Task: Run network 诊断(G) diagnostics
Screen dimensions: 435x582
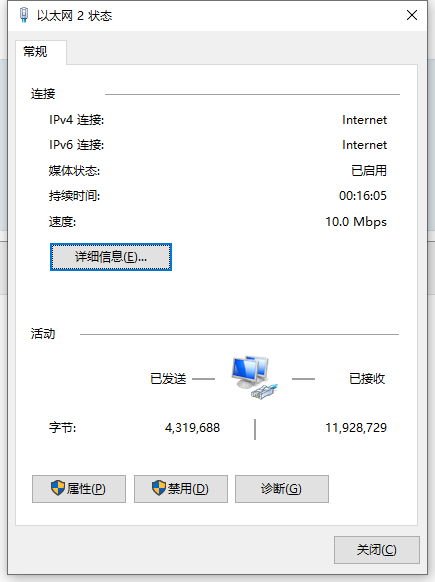Action: (282, 489)
